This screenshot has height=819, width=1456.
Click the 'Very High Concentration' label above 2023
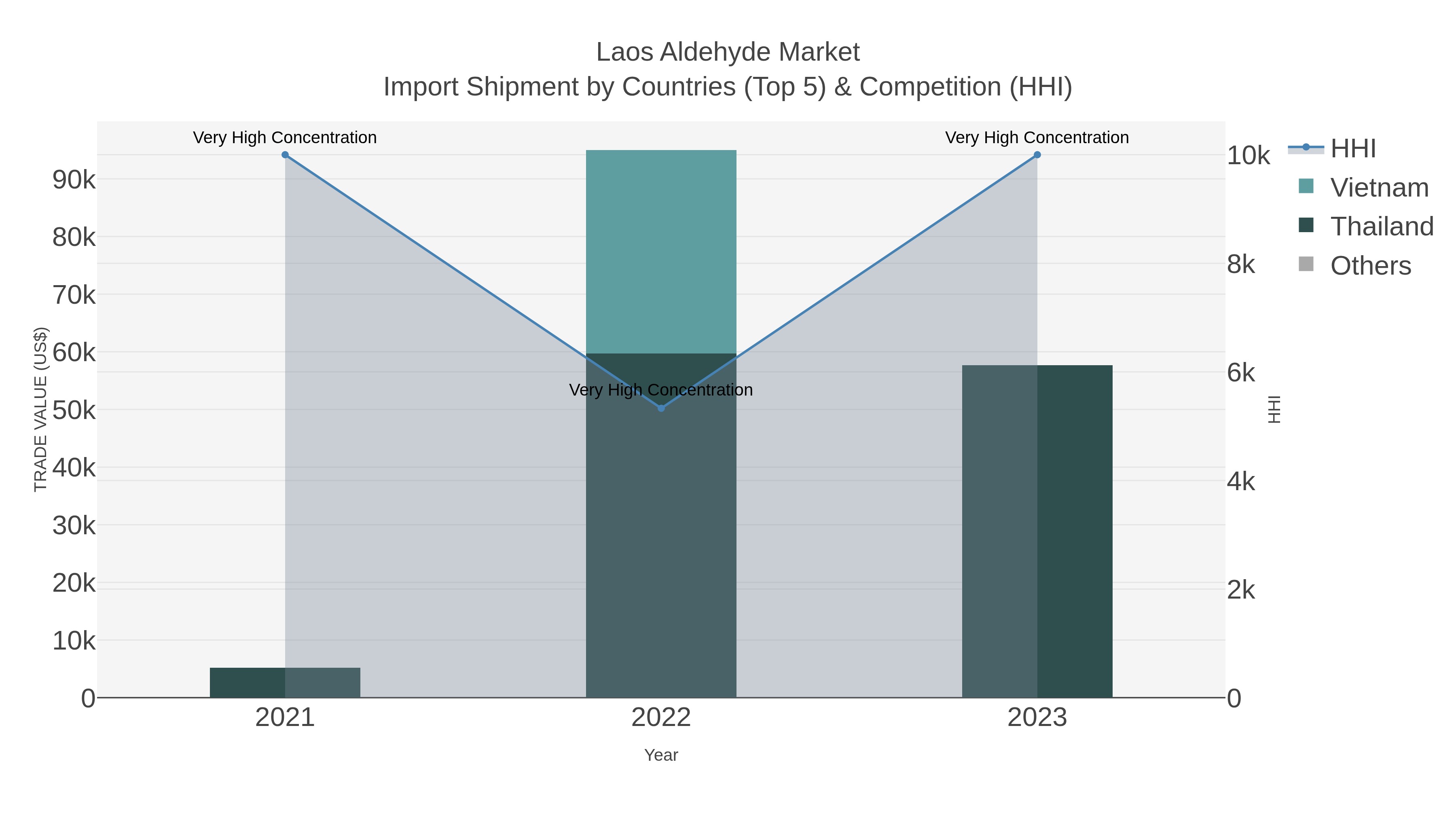point(1037,138)
